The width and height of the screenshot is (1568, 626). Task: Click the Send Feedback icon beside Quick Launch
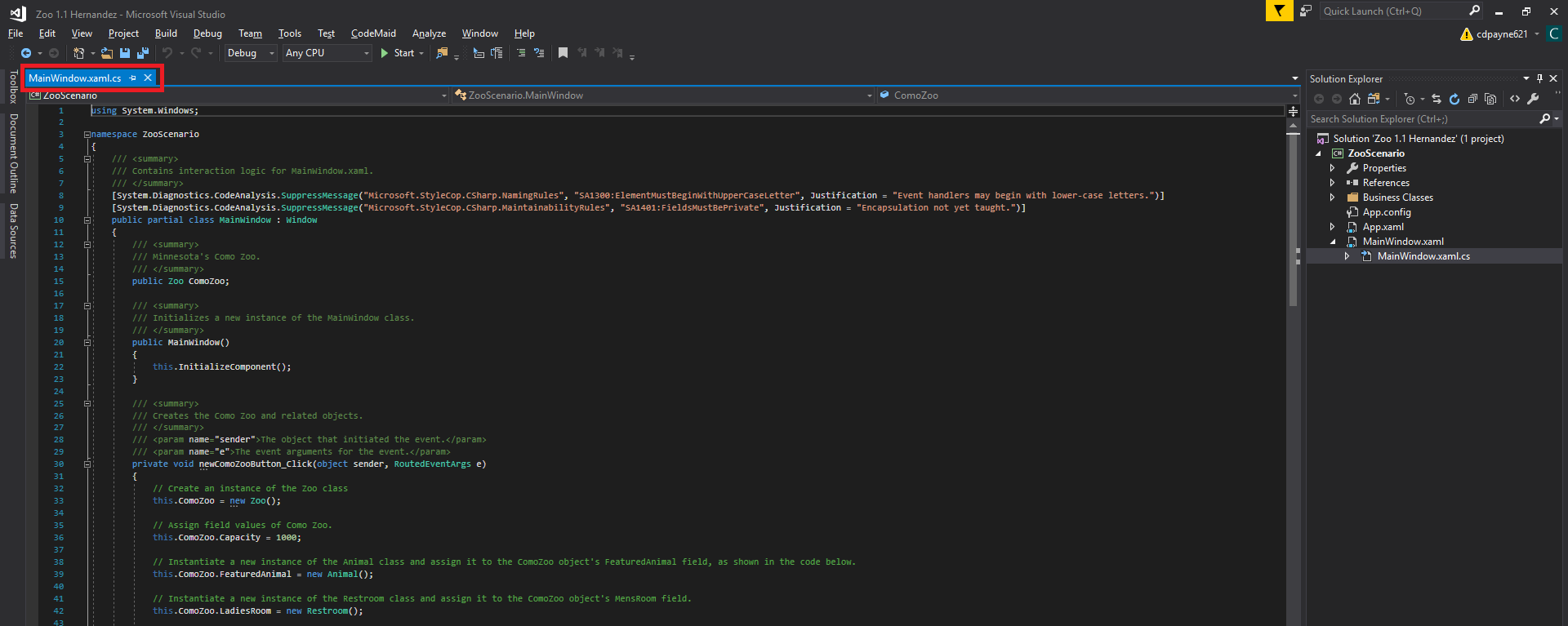[x=1306, y=11]
